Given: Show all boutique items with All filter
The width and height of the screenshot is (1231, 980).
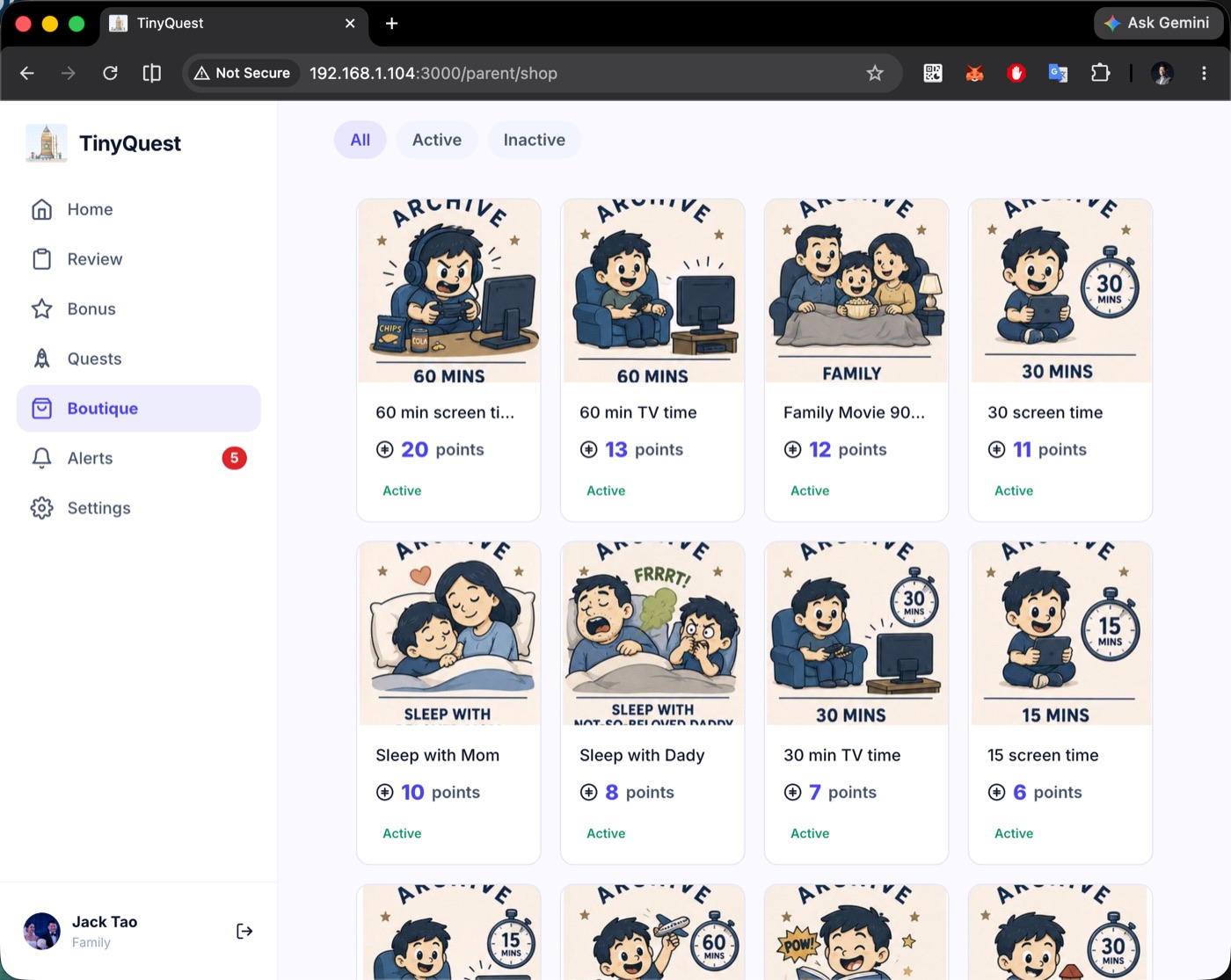Looking at the screenshot, I should [x=361, y=140].
